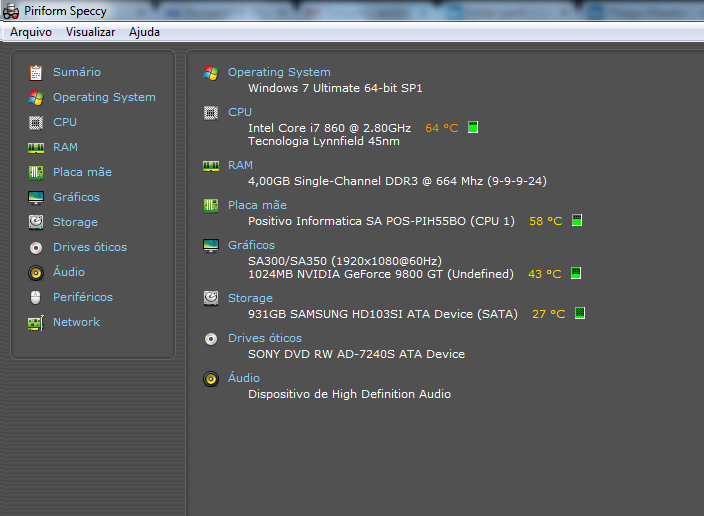Click the Gráficos monitor icon in summary panel
The height and width of the screenshot is (516, 704).
(x=211, y=246)
